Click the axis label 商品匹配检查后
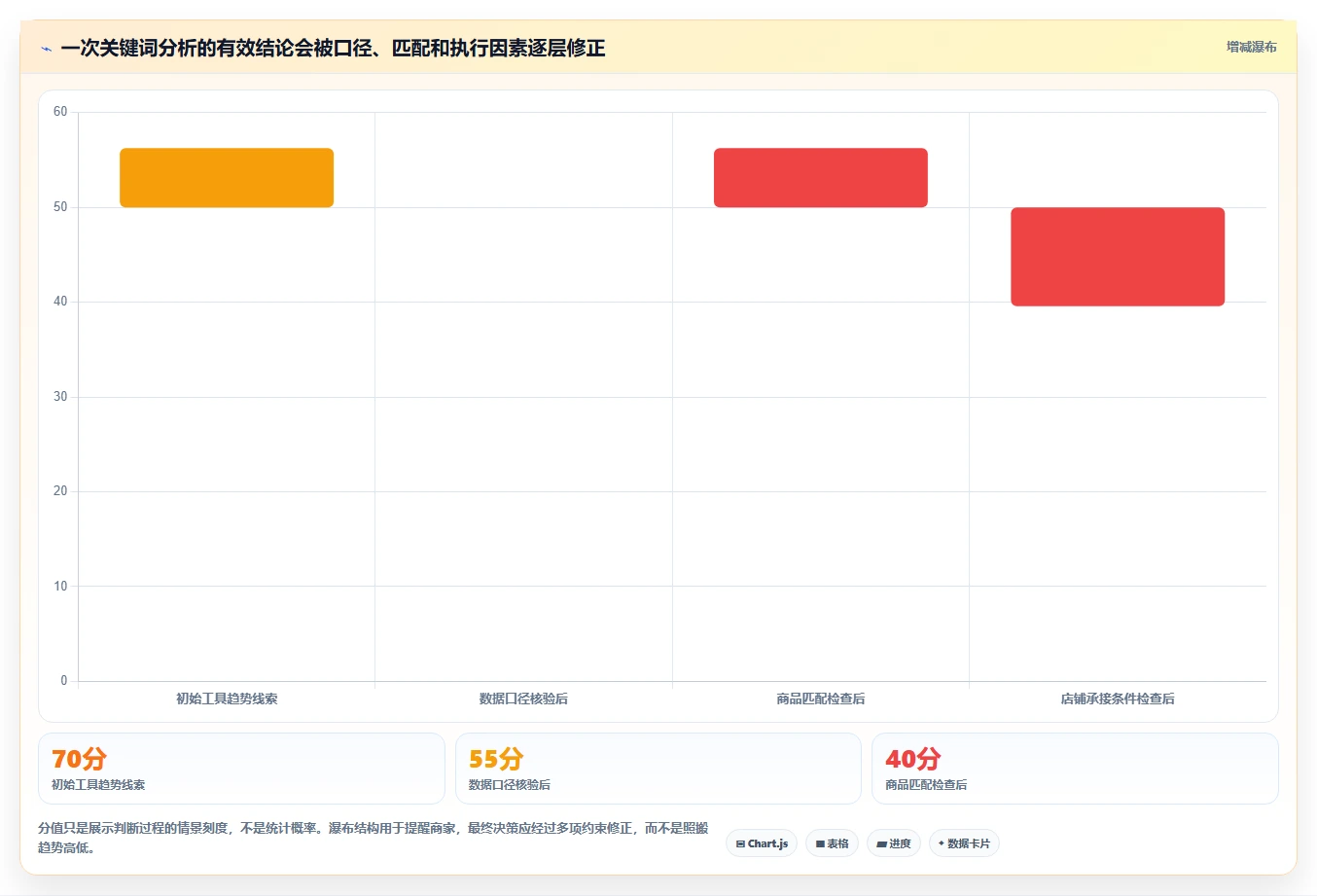1317x896 pixels. [x=821, y=699]
